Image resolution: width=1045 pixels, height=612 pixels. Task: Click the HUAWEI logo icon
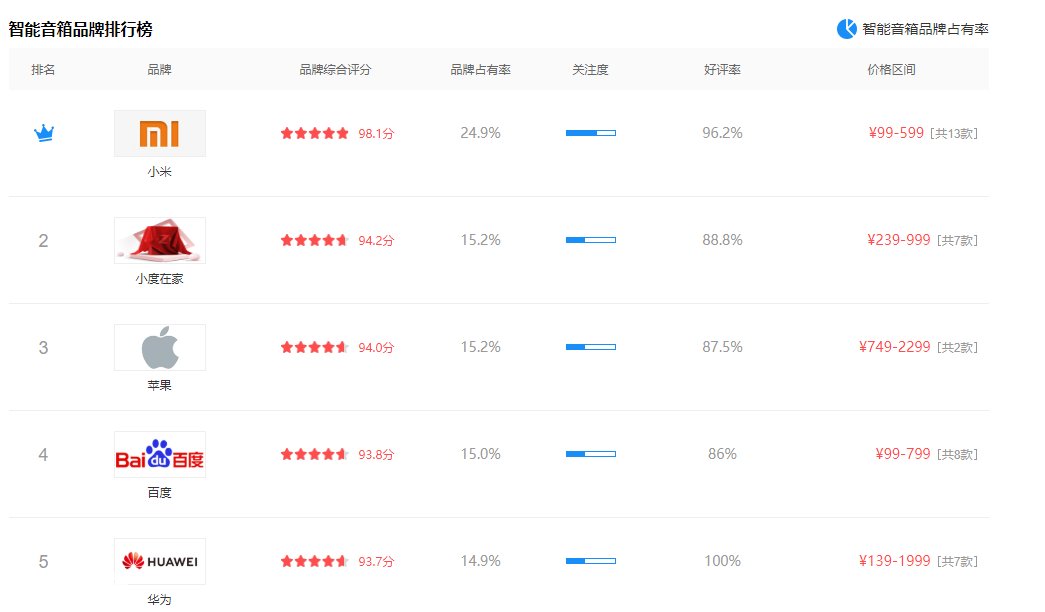pyautogui.click(x=160, y=561)
